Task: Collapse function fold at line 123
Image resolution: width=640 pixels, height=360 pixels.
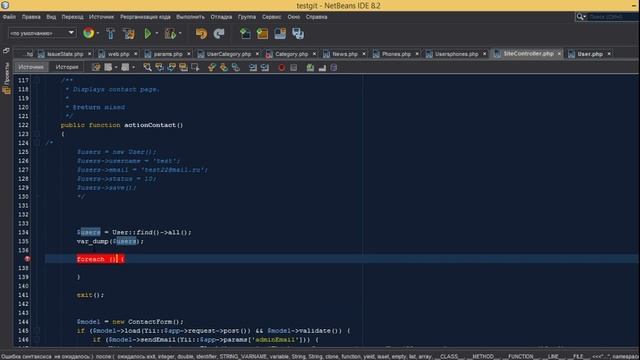Action: [37, 134]
